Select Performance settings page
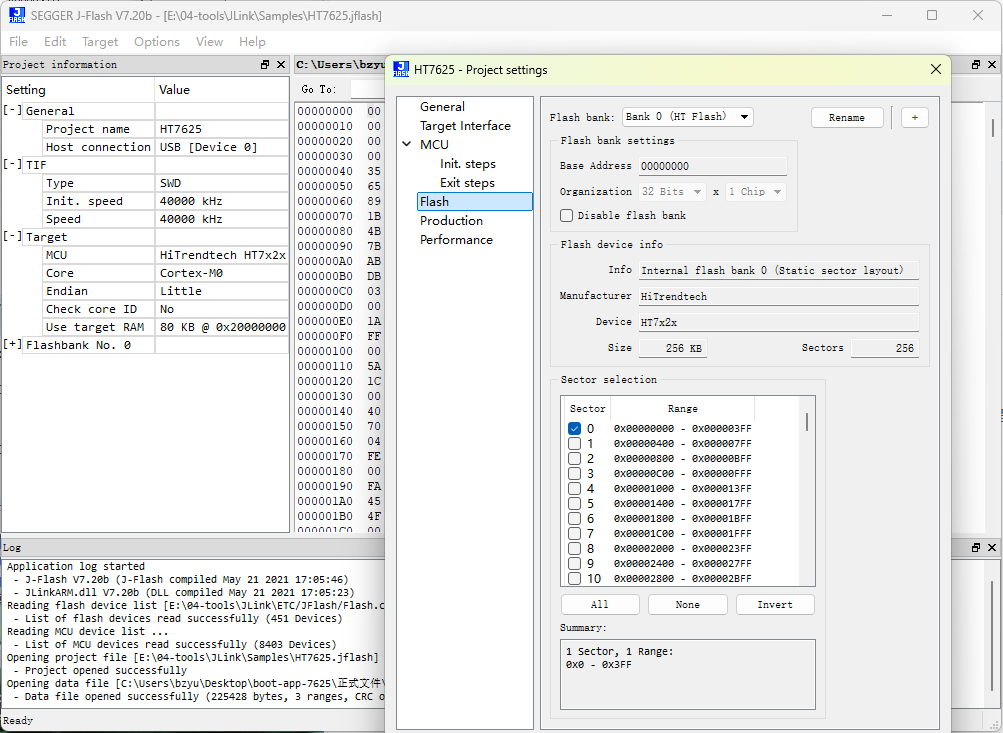This screenshot has width=1003, height=733. [456, 240]
